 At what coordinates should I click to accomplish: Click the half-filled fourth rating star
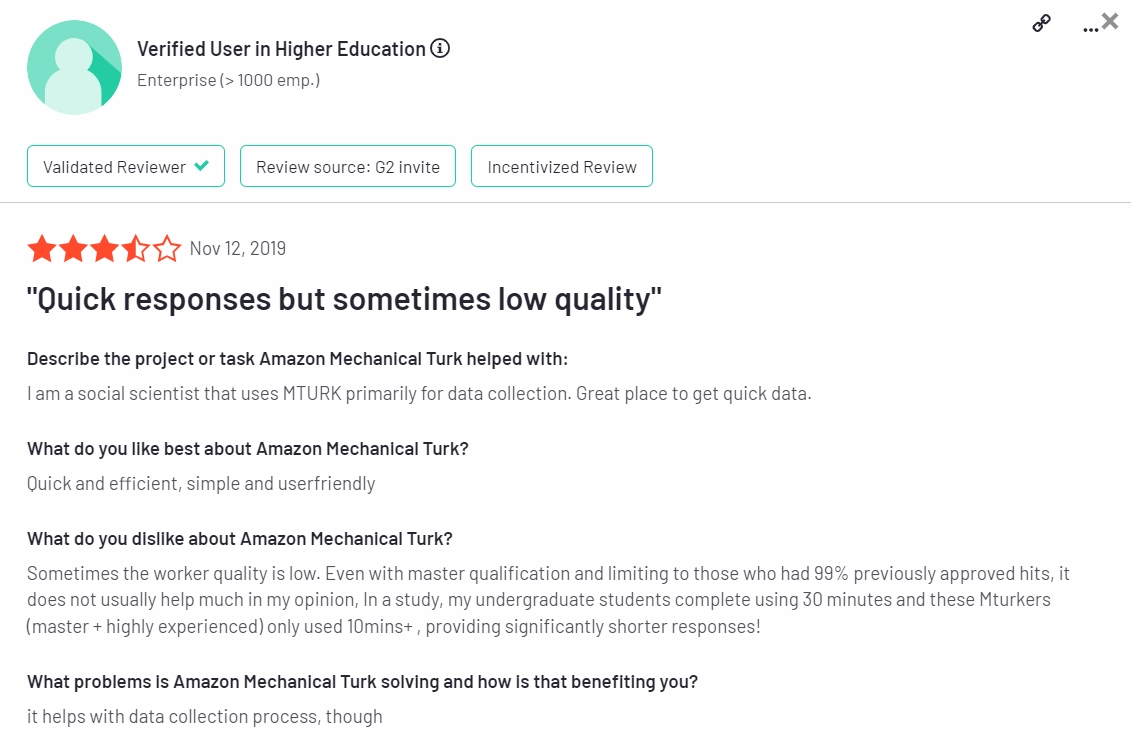(x=135, y=249)
